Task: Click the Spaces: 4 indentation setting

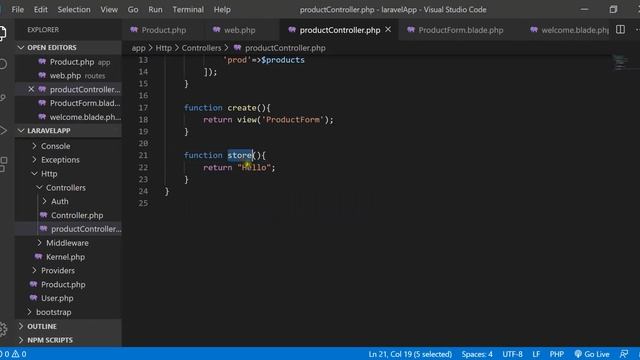Action: tap(477, 354)
